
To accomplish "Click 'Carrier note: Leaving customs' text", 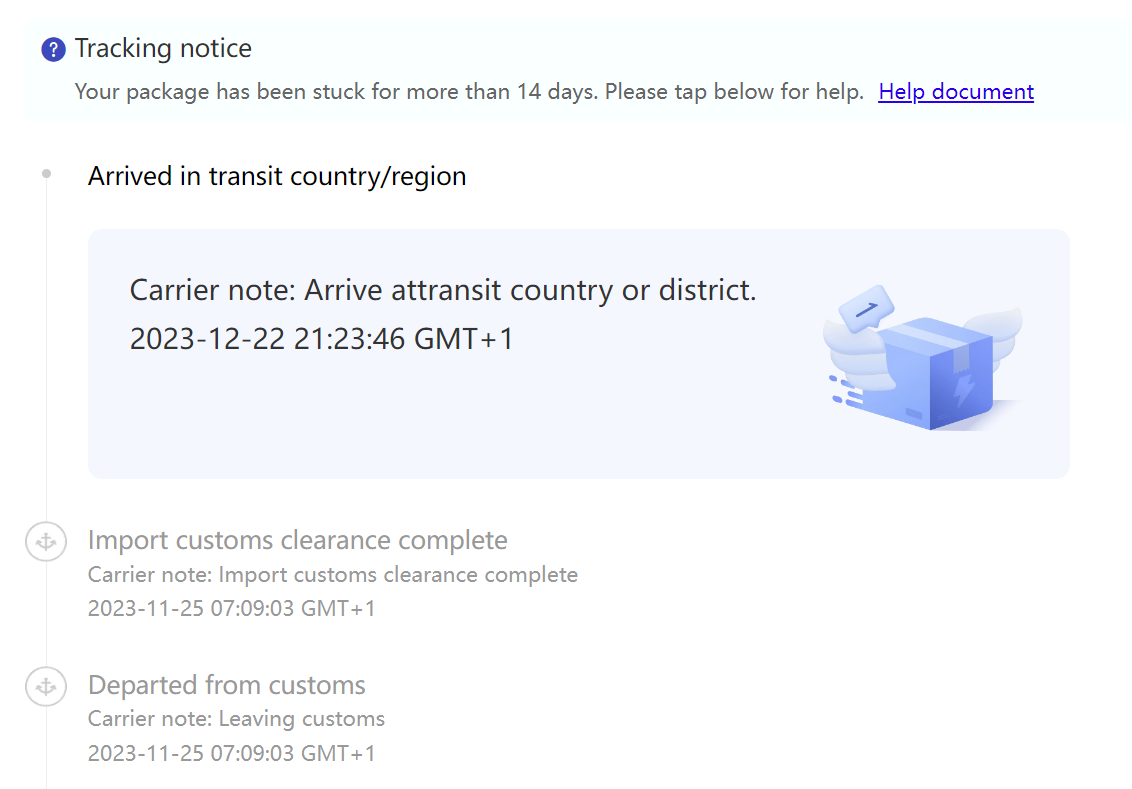I will [236, 719].
